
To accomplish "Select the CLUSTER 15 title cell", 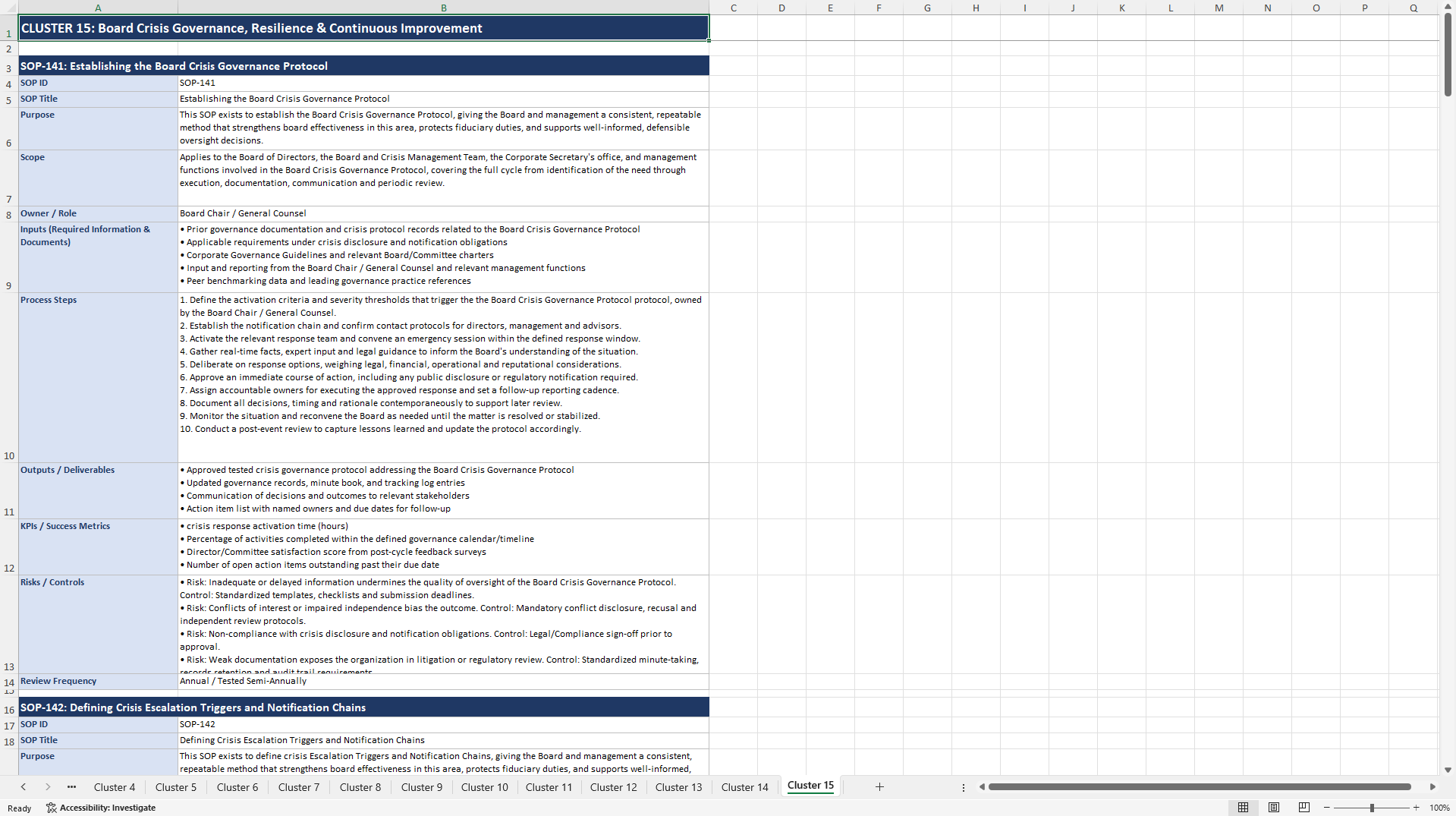I will coord(363,28).
